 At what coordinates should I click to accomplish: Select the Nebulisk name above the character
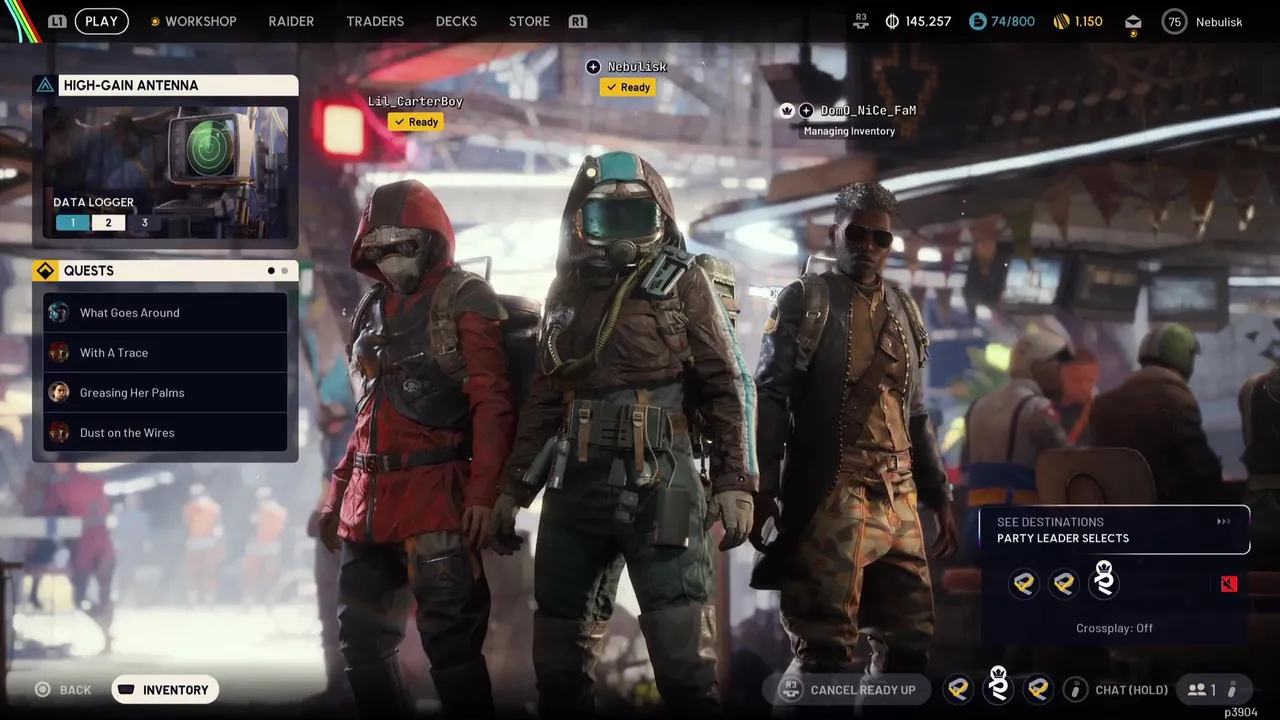coord(637,67)
